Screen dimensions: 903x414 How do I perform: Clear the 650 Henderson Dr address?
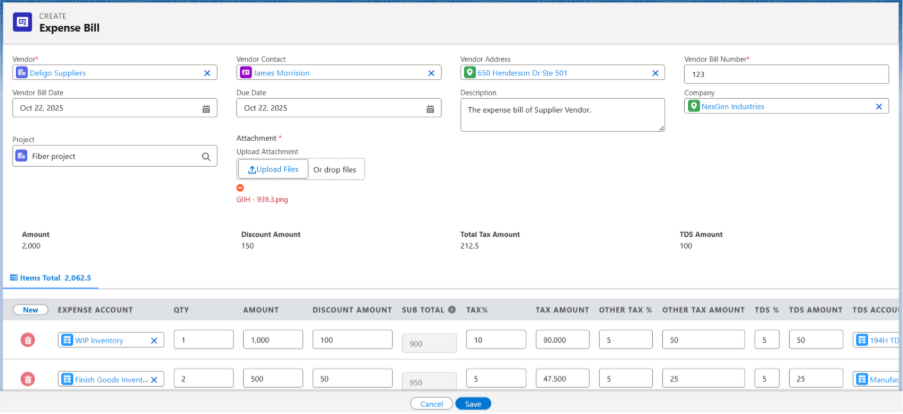(x=656, y=73)
